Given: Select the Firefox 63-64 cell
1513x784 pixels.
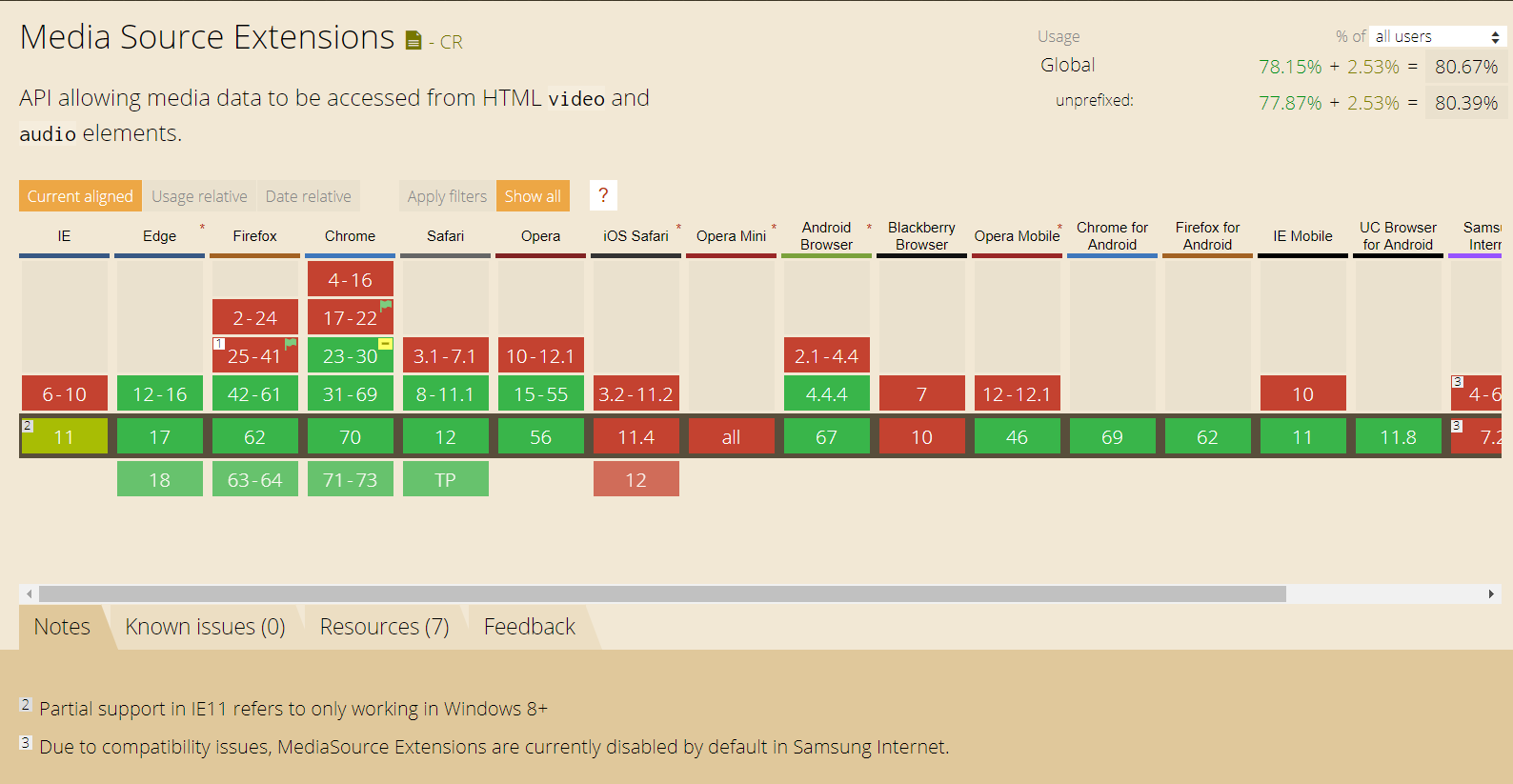Looking at the screenshot, I should [x=255, y=479].
